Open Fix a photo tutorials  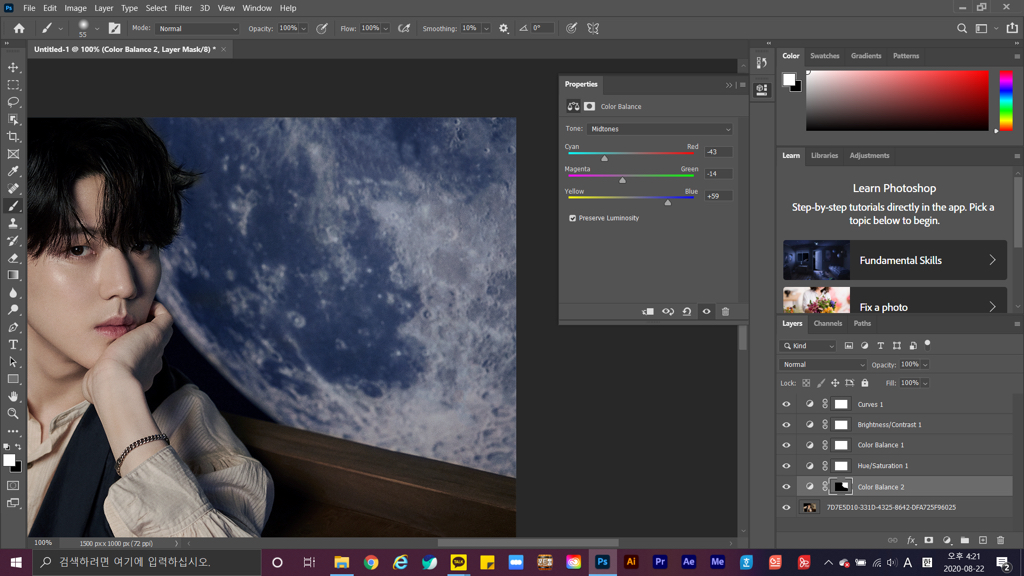pos(895,300)
